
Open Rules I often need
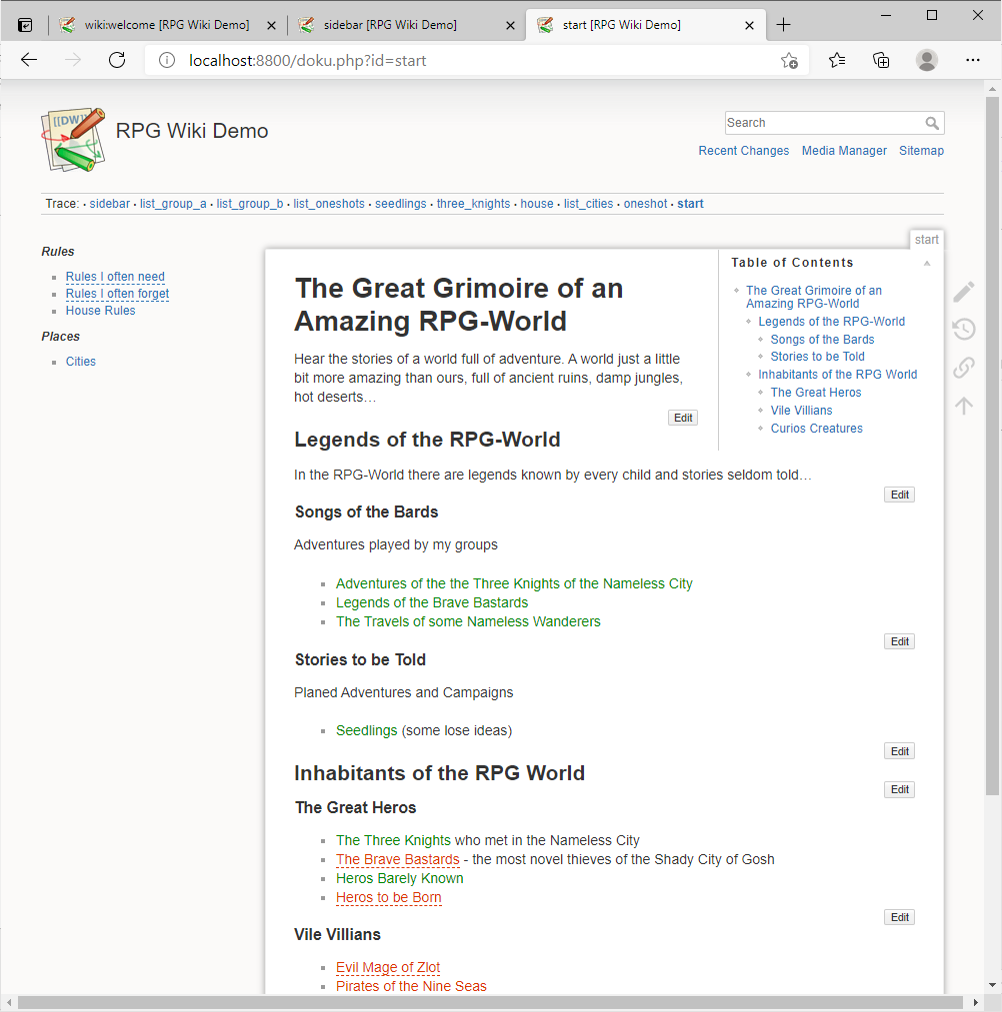coord(115,277)
